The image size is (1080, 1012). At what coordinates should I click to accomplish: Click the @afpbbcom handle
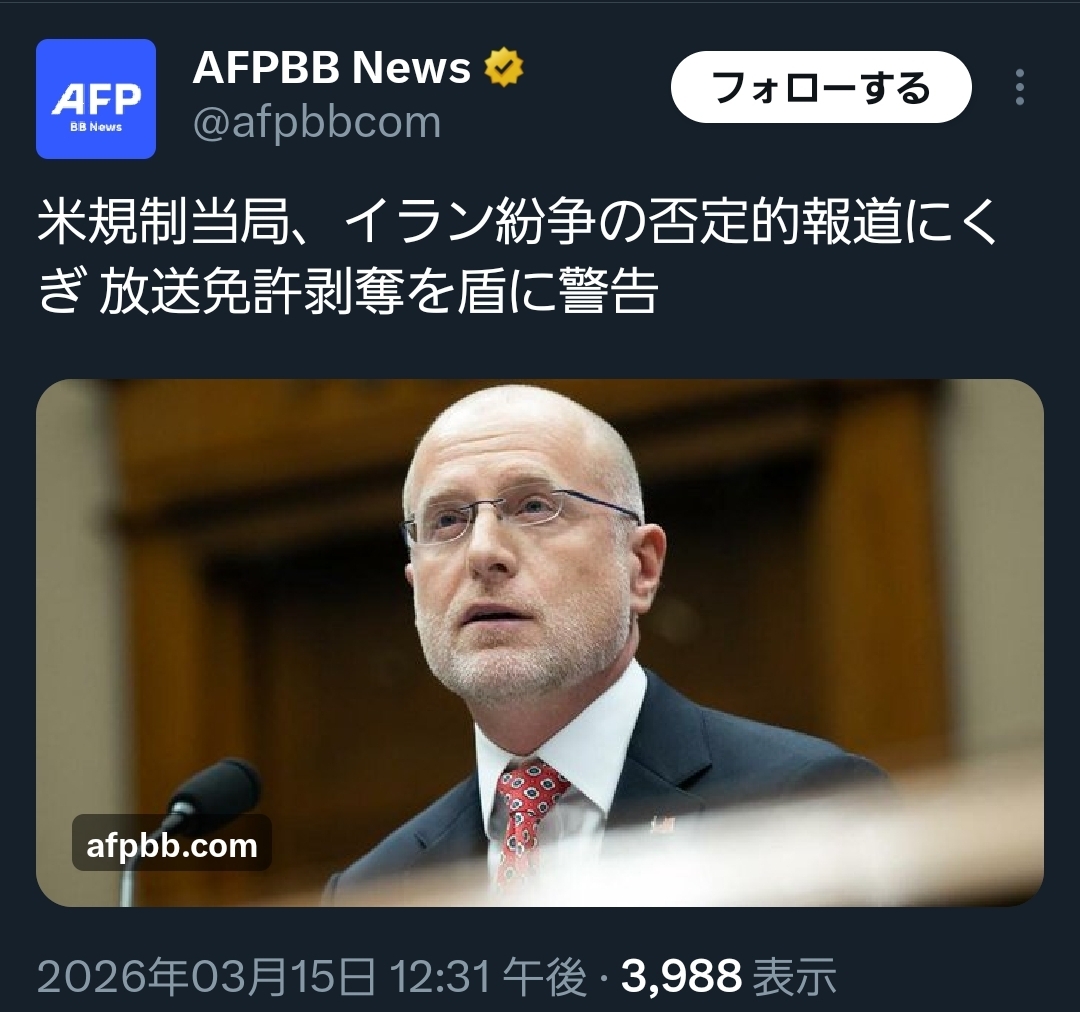(x=317, y=122)
